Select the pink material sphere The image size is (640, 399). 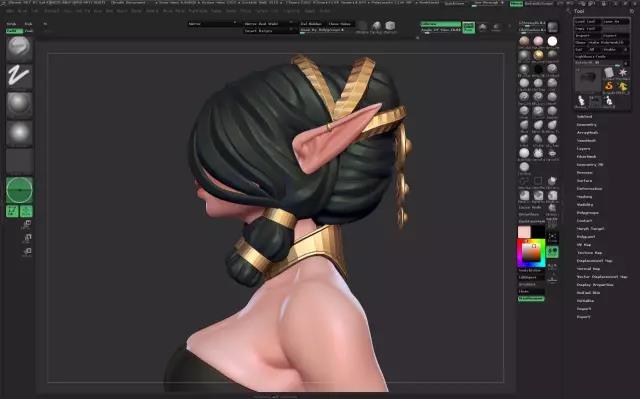coord(538,41)
